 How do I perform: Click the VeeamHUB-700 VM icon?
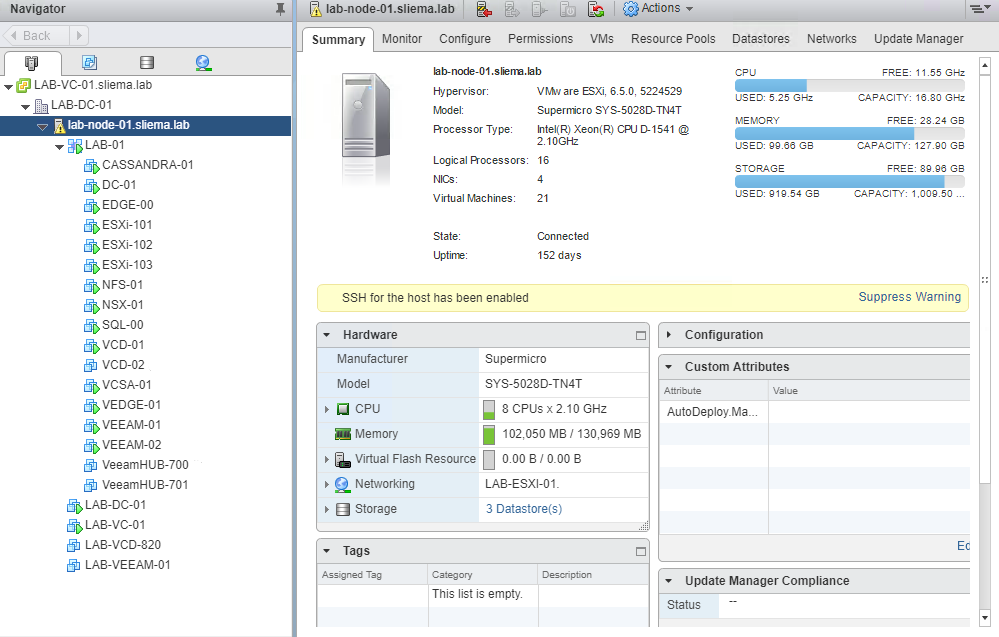point(91,466)
